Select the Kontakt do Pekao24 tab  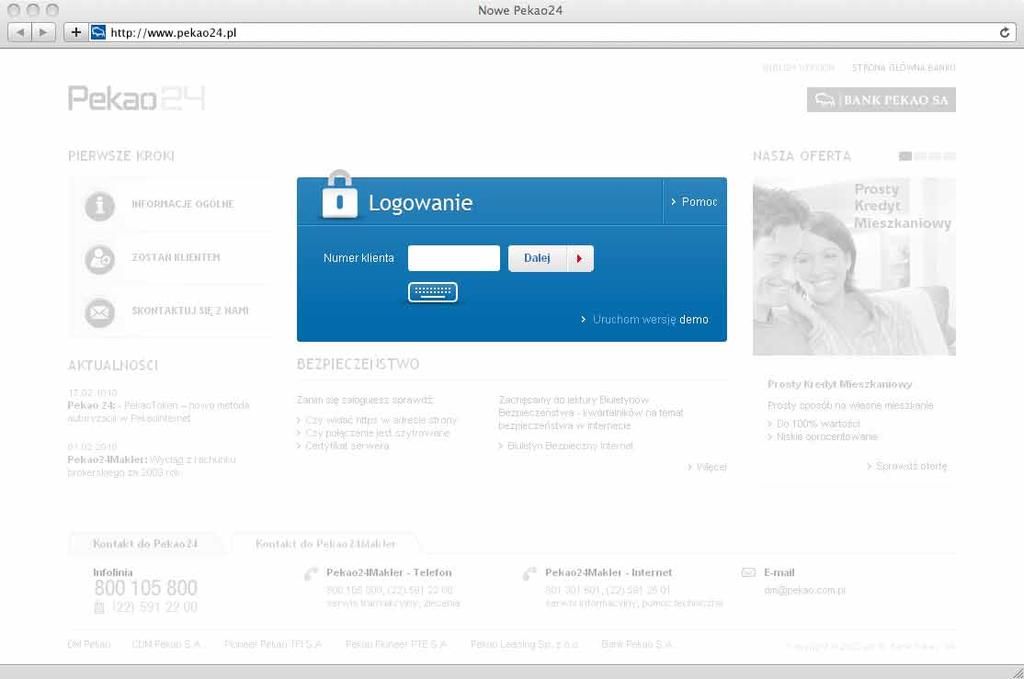145,543
